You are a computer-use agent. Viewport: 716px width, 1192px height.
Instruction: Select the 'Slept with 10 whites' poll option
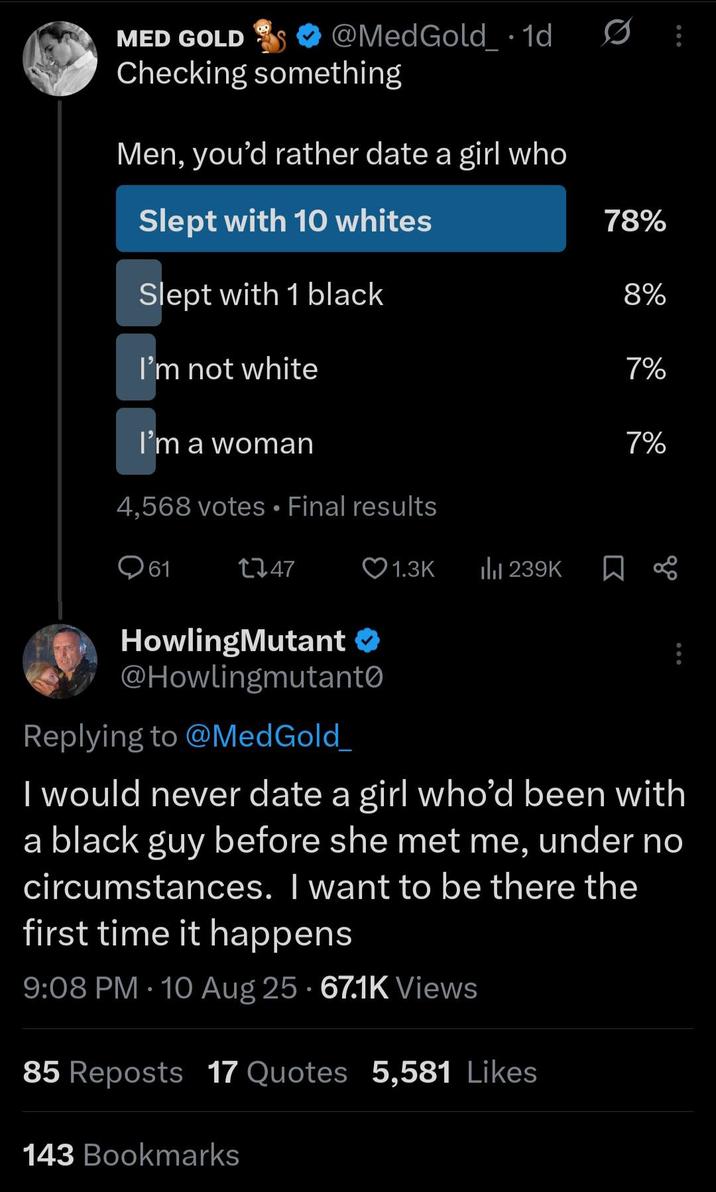(340, 219)
